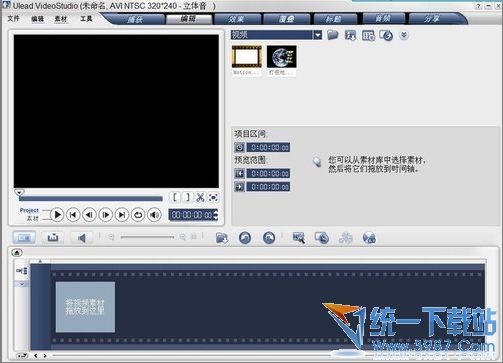Switch to Audio view speaker button

(x=82, y=238)
